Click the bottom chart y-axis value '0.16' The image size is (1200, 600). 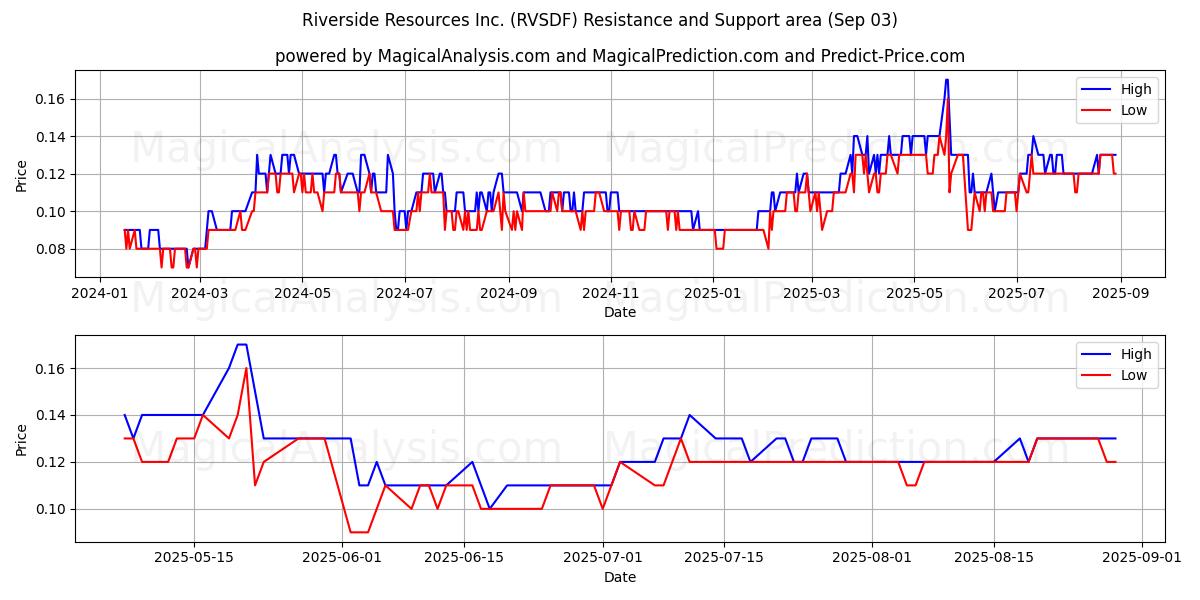pos(52,369)
